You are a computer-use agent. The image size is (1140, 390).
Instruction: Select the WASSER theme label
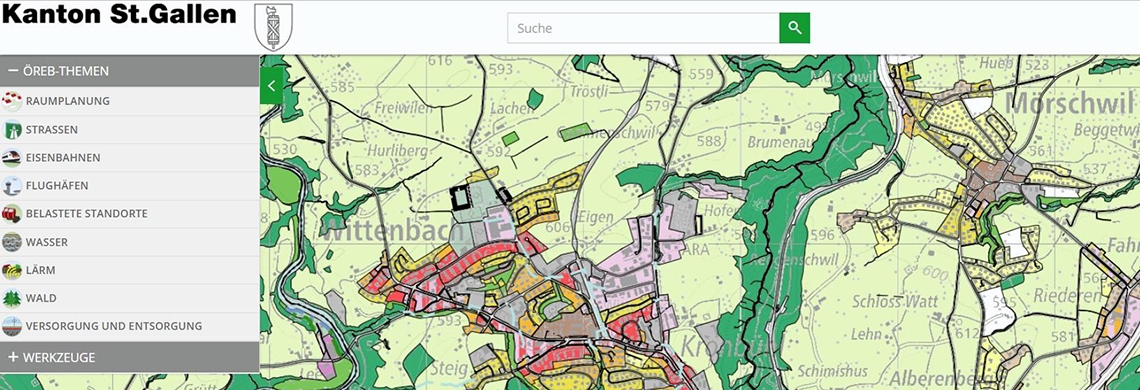tap(47, 242)
